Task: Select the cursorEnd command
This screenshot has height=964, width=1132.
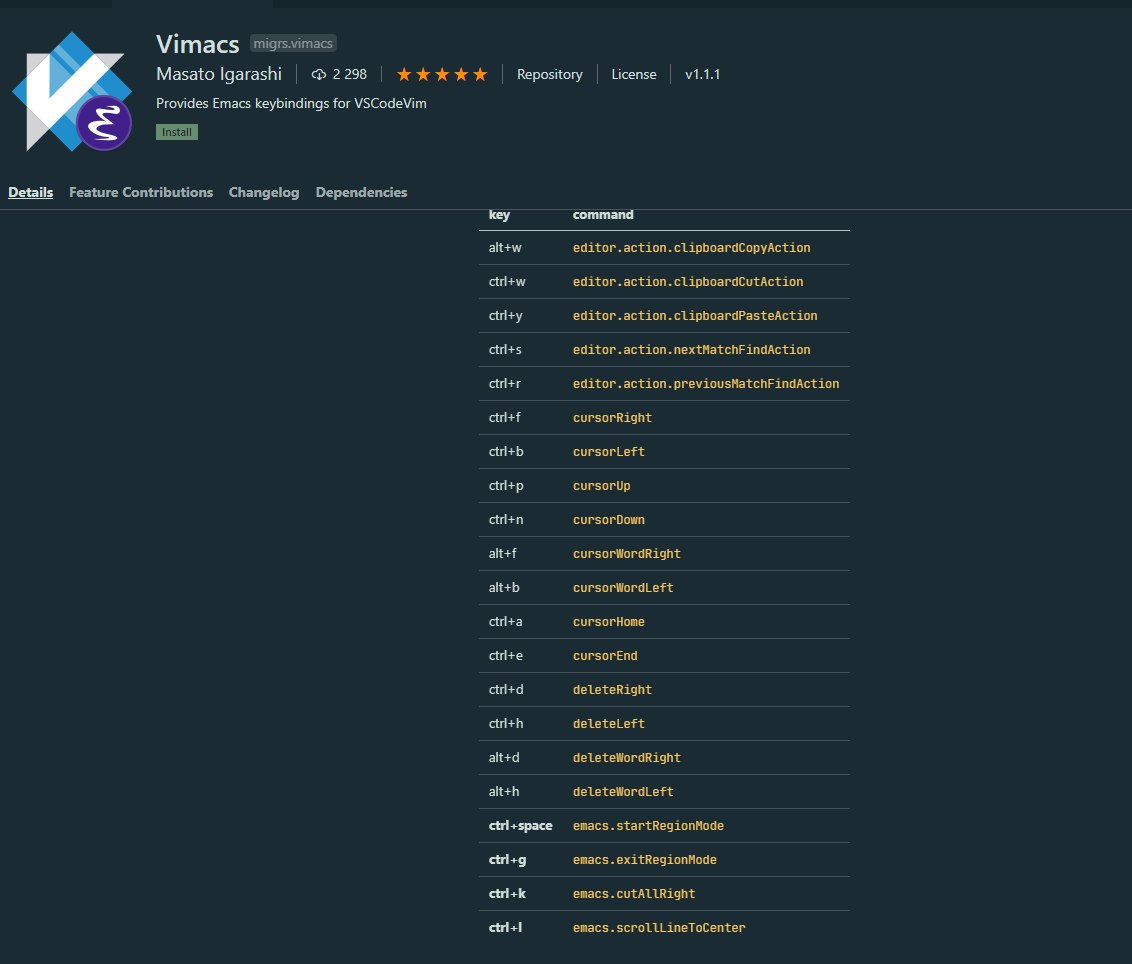Action: tap(604, 655)
